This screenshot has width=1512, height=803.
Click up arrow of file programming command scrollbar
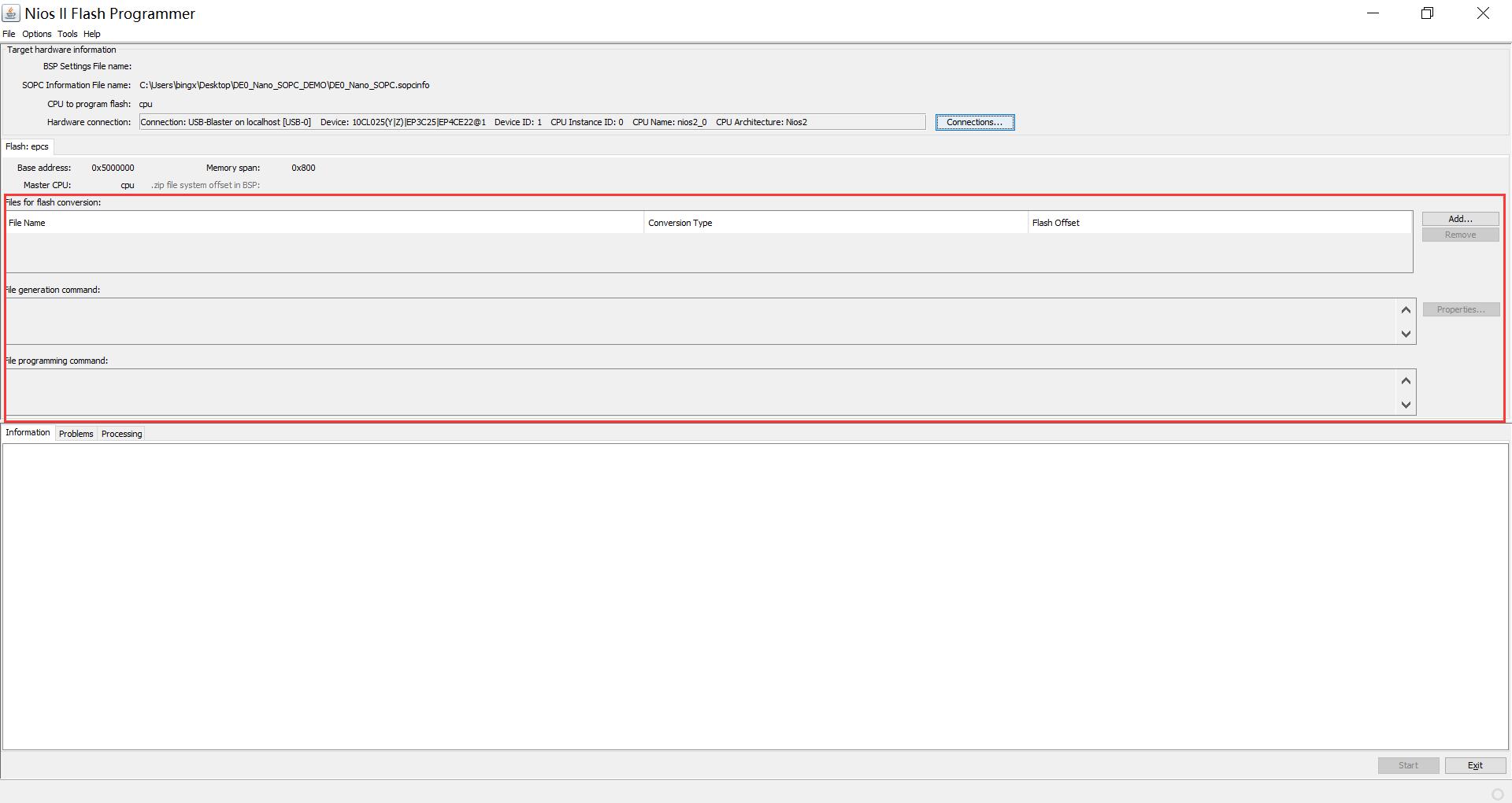click(1406, 380)
